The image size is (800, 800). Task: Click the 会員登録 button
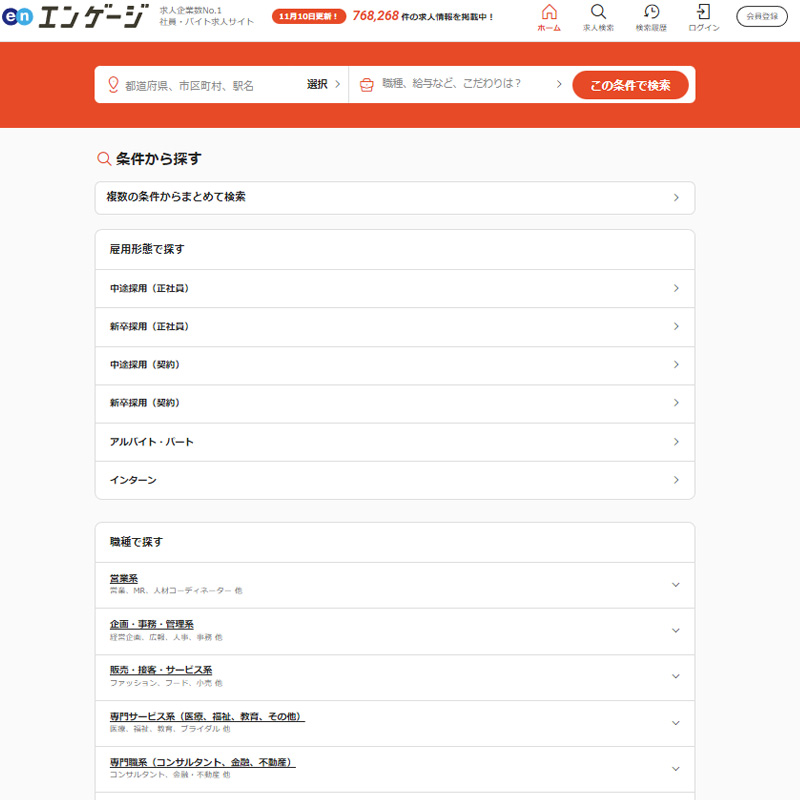point(762,16)
